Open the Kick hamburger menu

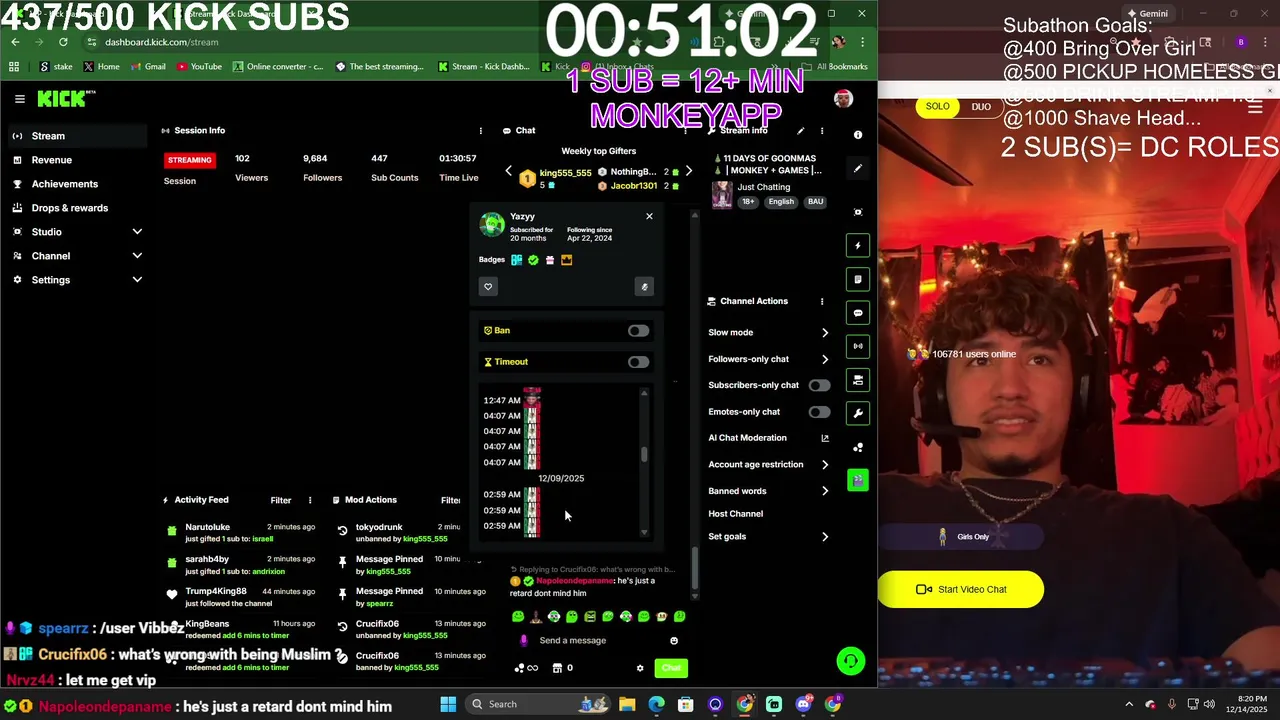click(x=19, y=99)
